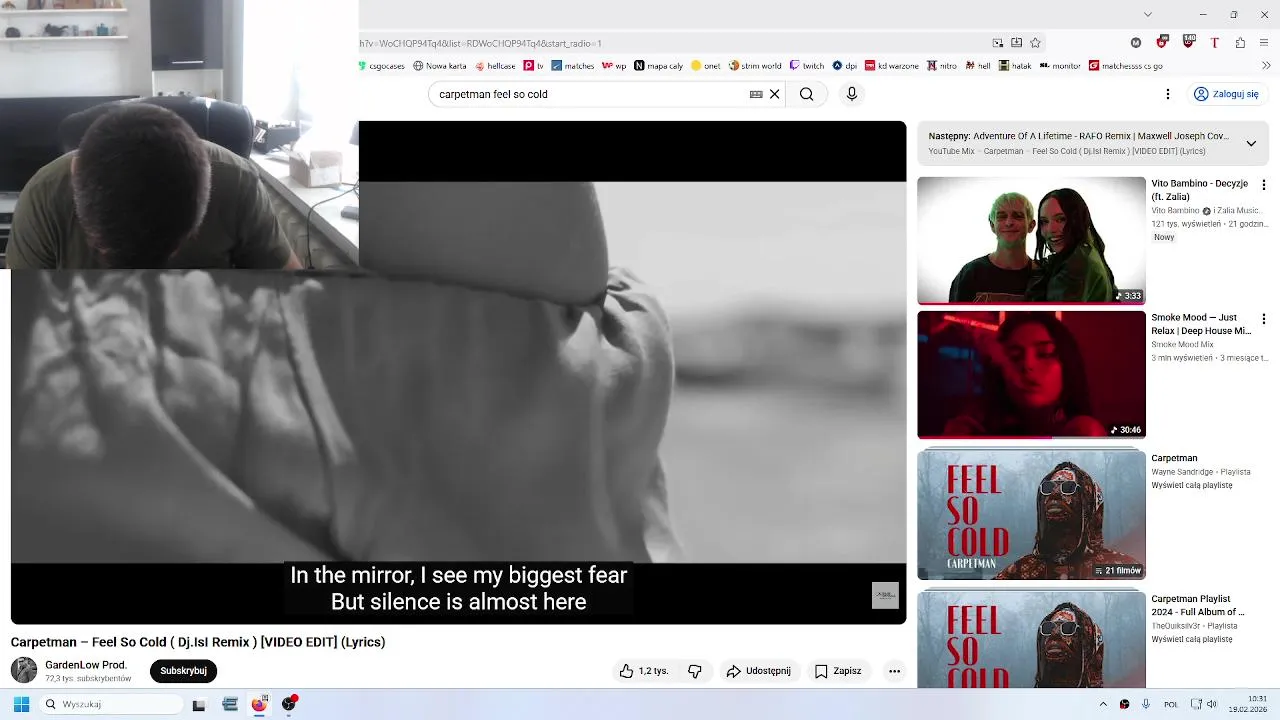The height and width of the screenshot is (720, 1280).
Task: Click the YouTube search magnifier button
Action: coord(806,94)
